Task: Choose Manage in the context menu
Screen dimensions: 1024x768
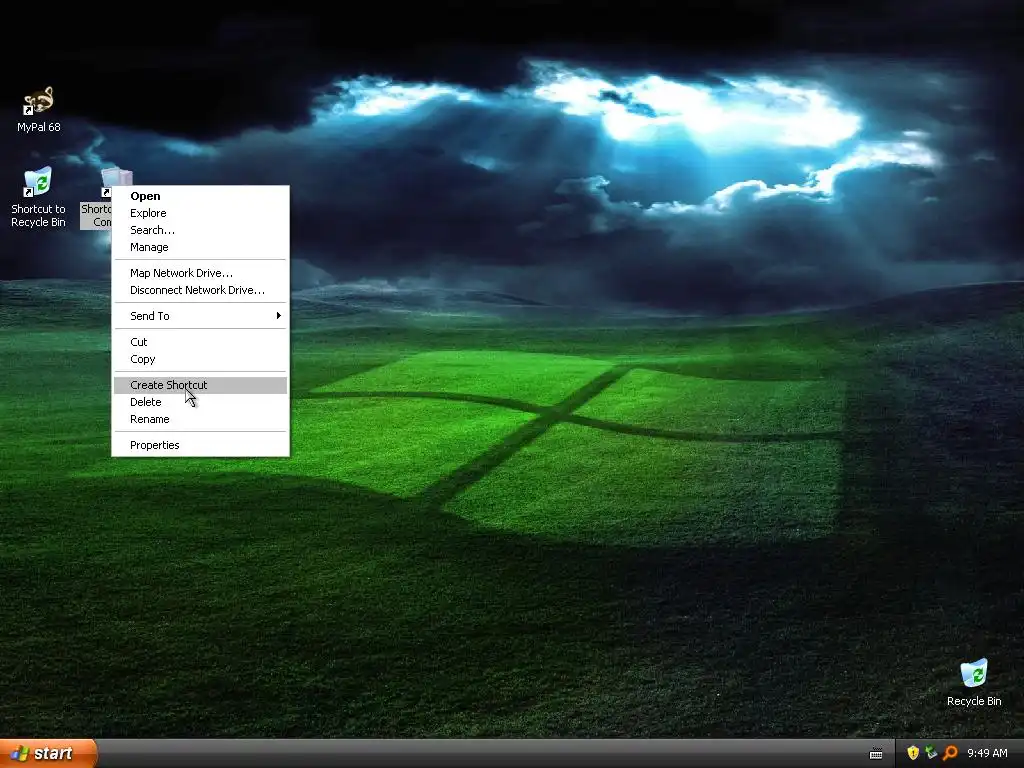Action: [x=200, y=247]
